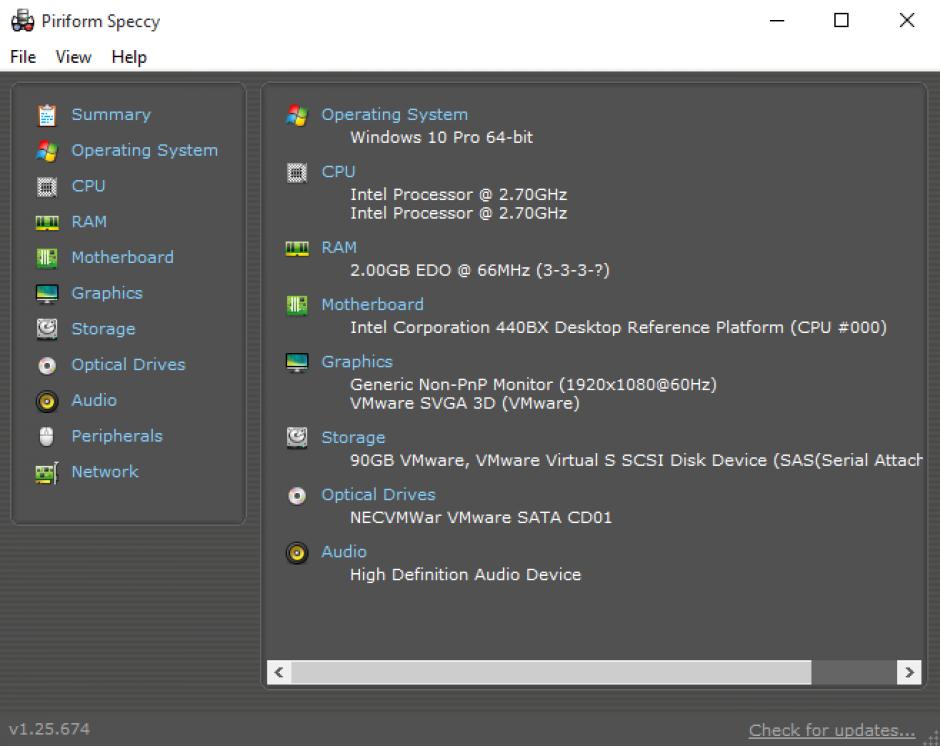Image resolution: width=940 pixels, height=746 pixels.
Task: Maximize the Speccy window
Action: point(841,20)
